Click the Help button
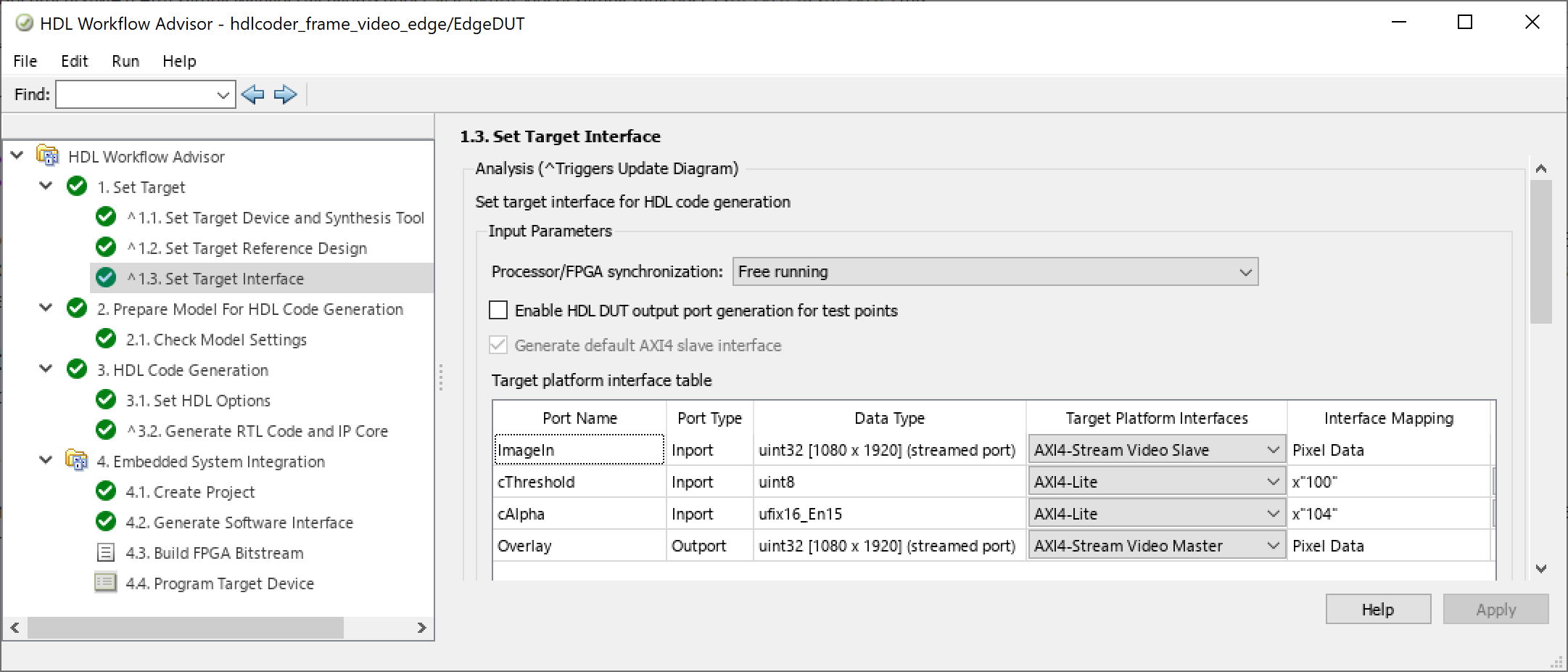This screenshot has width=1568, height=672. tap(1377, 610)
